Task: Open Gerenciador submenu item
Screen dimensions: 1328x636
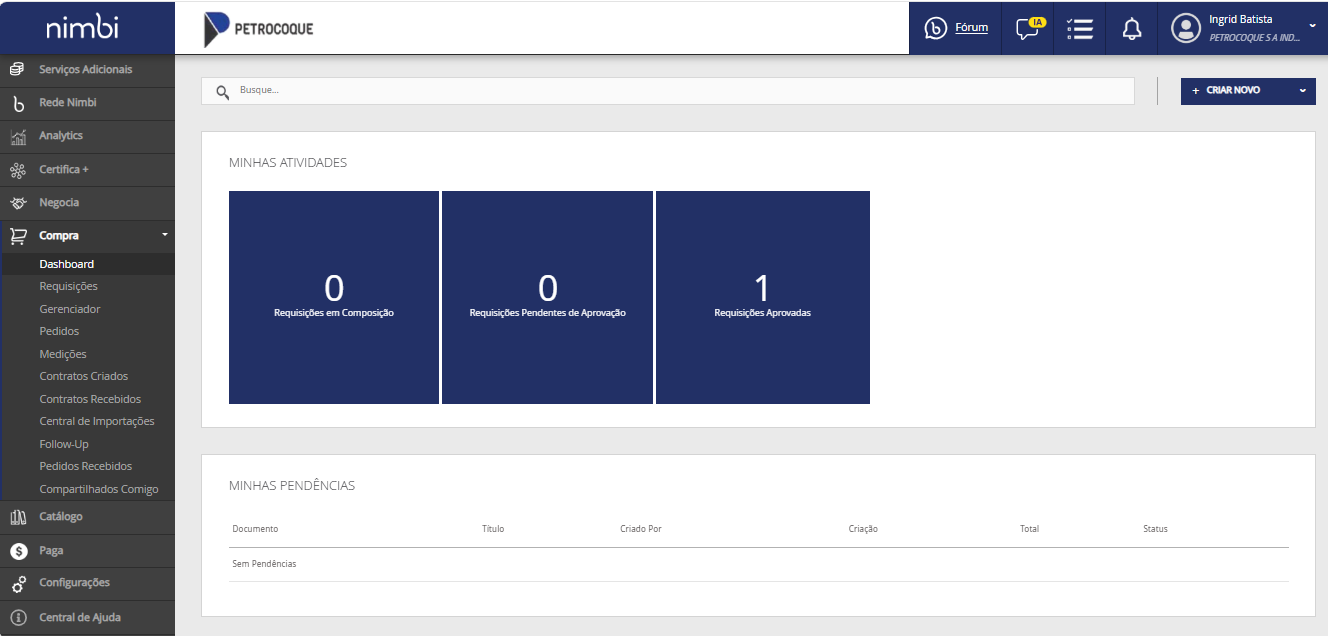Action: click(x=70, y=309)
